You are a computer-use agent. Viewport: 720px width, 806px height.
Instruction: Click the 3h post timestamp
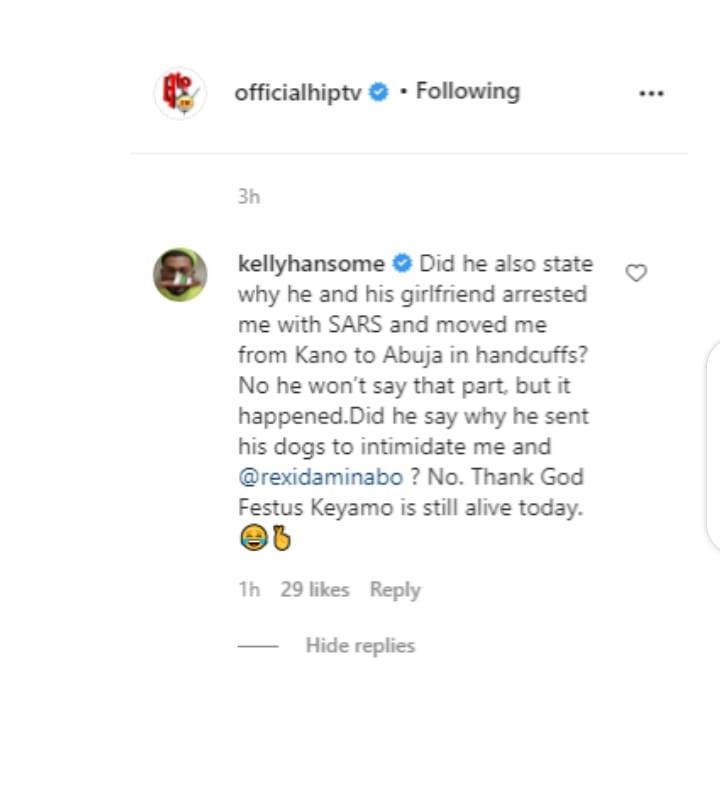point(249,197)
